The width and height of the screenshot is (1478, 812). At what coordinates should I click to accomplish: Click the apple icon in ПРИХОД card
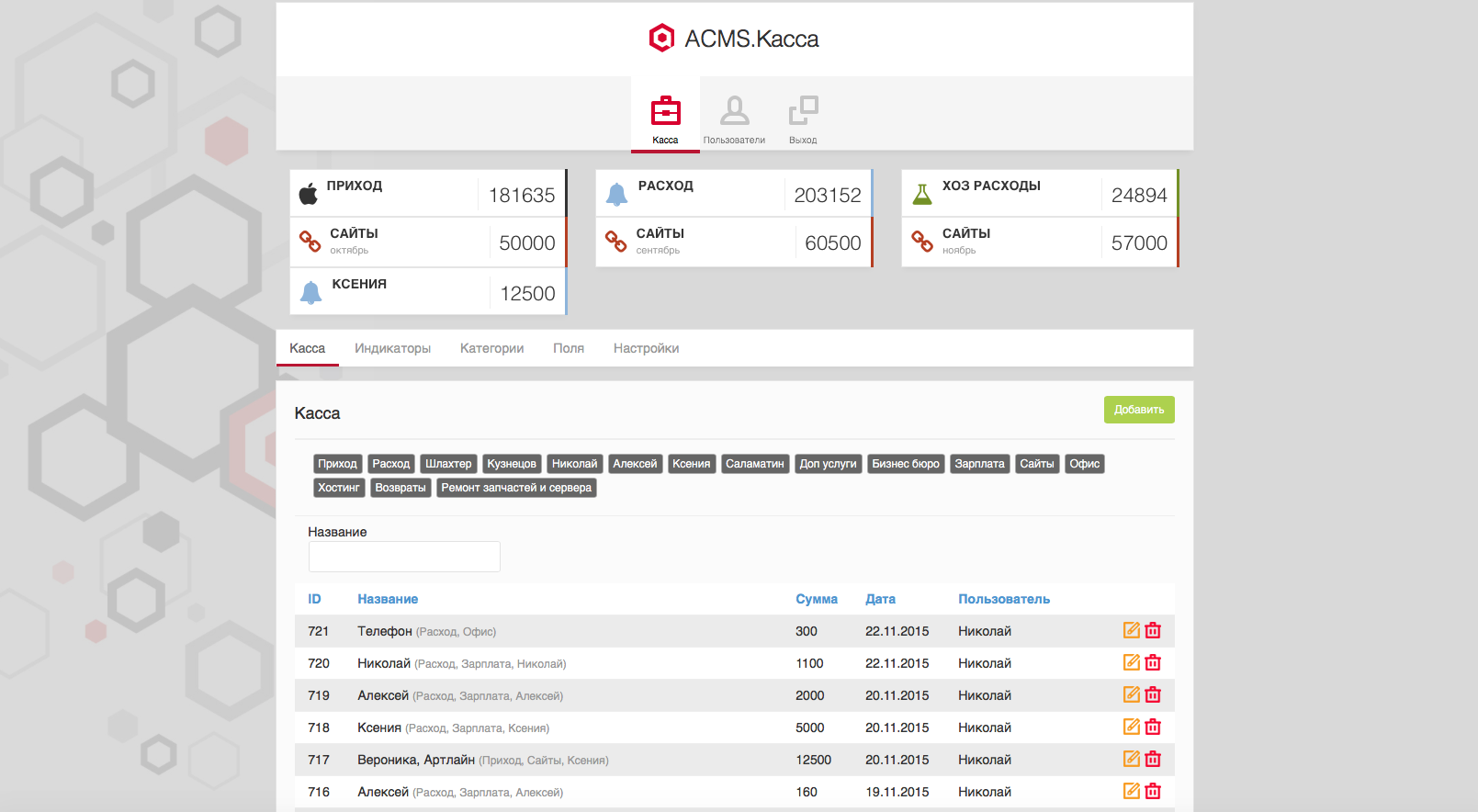(309, 194)
